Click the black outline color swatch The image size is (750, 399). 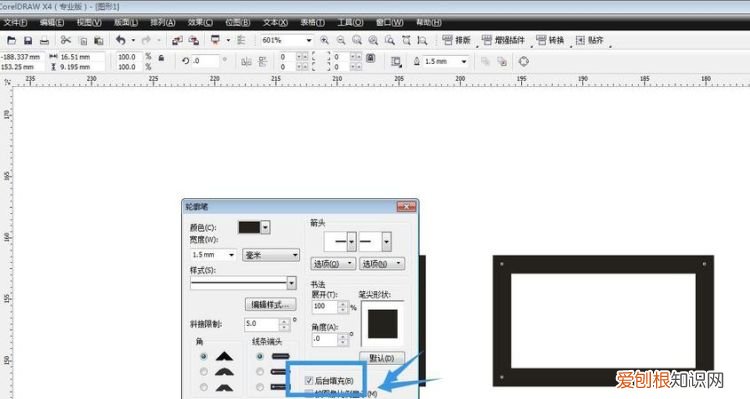(x=249, y=227)
